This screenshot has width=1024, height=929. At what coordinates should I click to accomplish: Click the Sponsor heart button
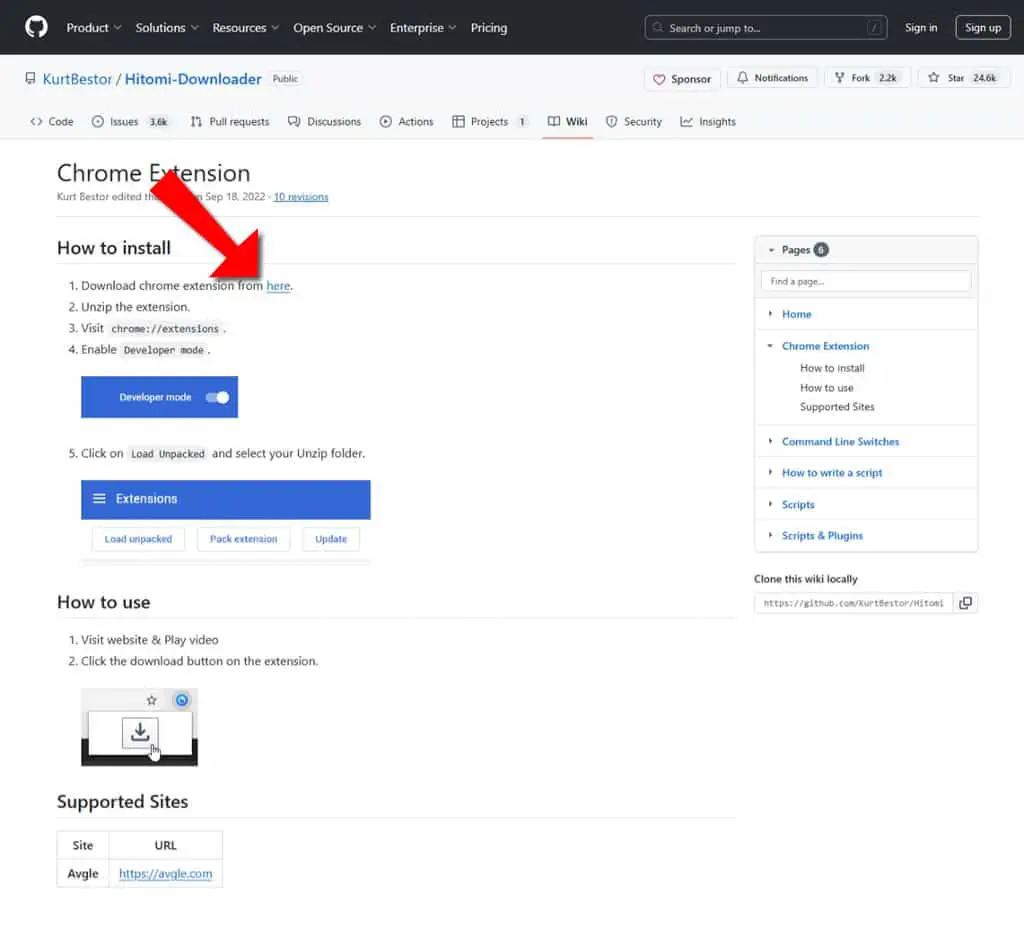click(682, 79)
